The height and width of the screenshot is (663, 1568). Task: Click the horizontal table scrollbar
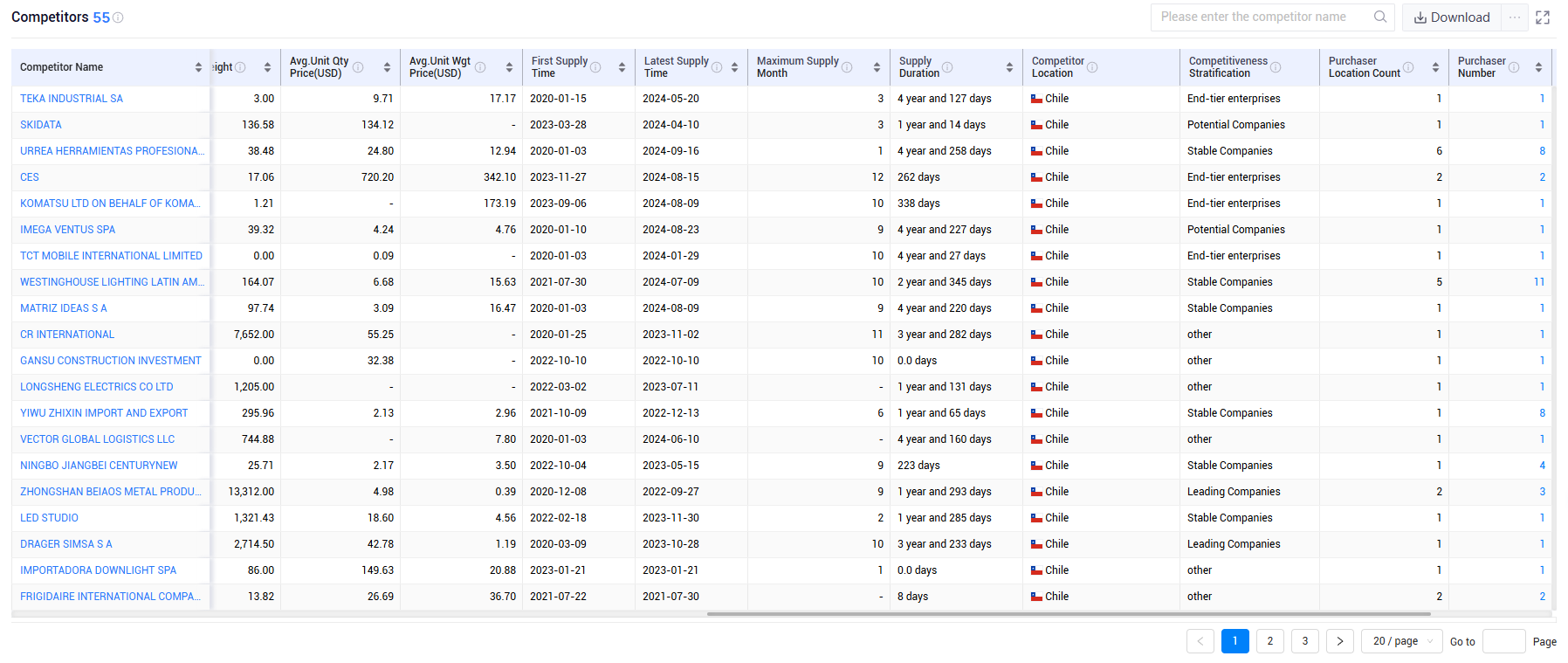coord(1069,614)
